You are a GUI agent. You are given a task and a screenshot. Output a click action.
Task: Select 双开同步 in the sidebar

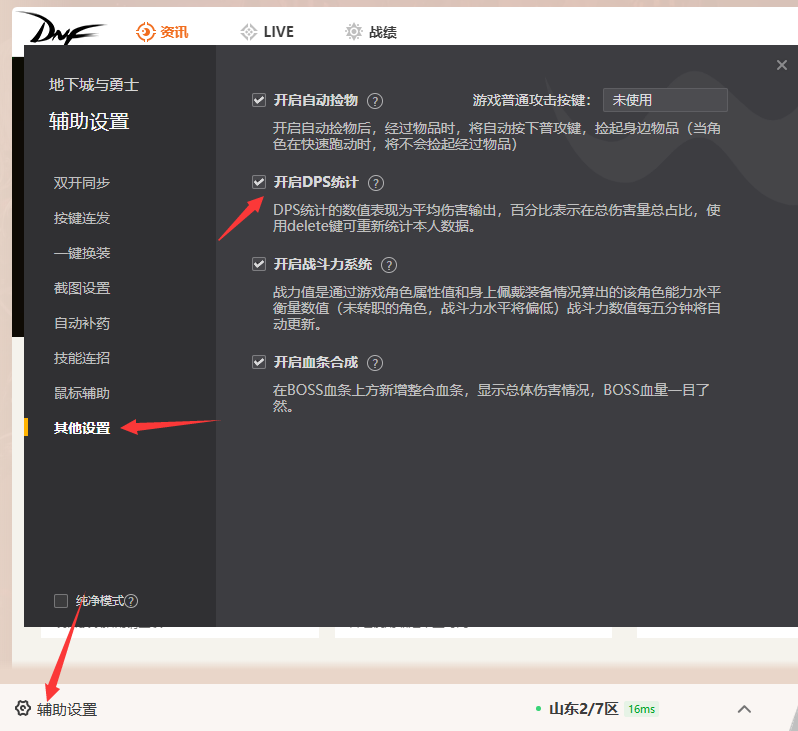[82, 183]
